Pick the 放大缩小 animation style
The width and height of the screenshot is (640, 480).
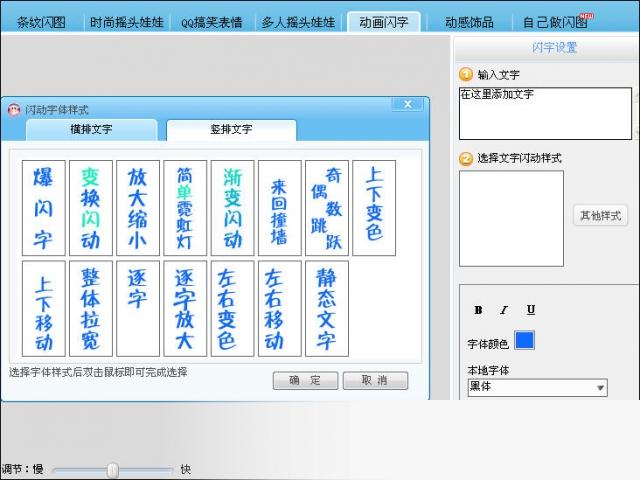pyautogui.click(x=138, y=208)
